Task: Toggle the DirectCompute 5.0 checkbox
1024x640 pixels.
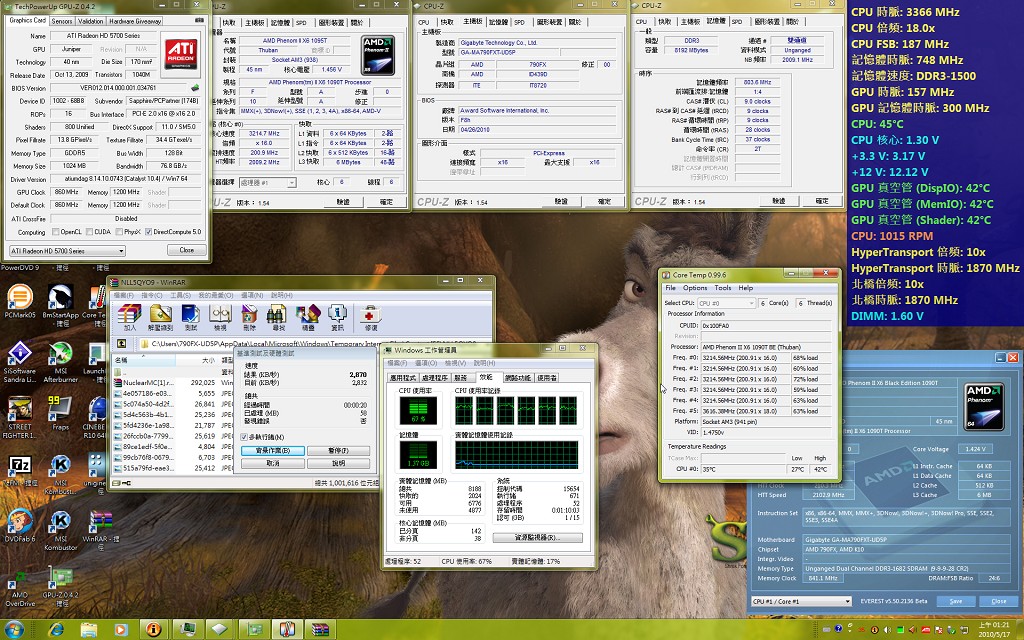Action: coord(148,232)
